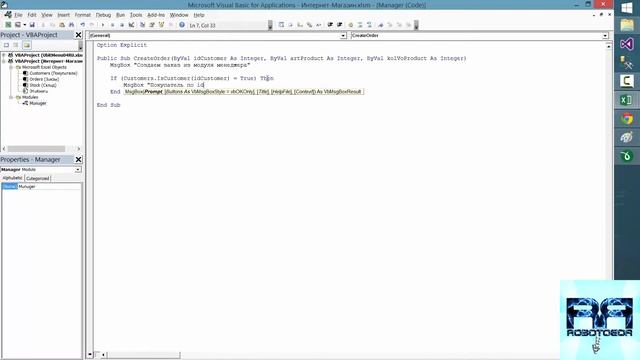
Task: Open Find with the binoculars icon
Action: pos(71,25)
